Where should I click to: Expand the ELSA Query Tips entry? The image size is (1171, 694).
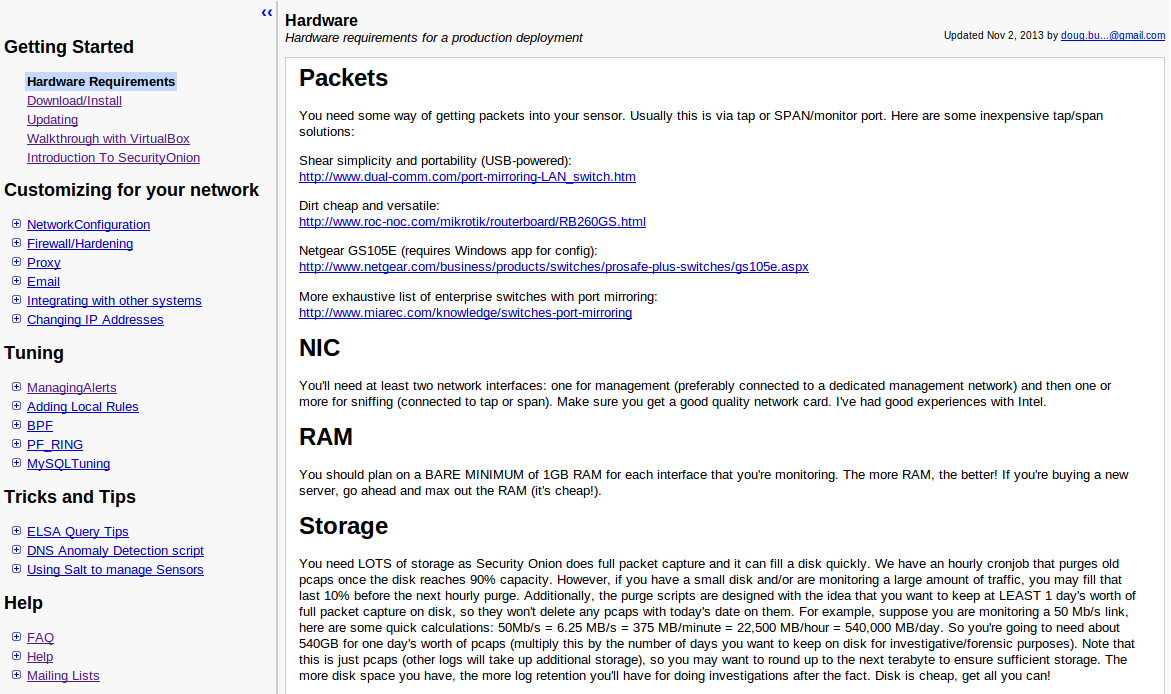coord(16,531)
